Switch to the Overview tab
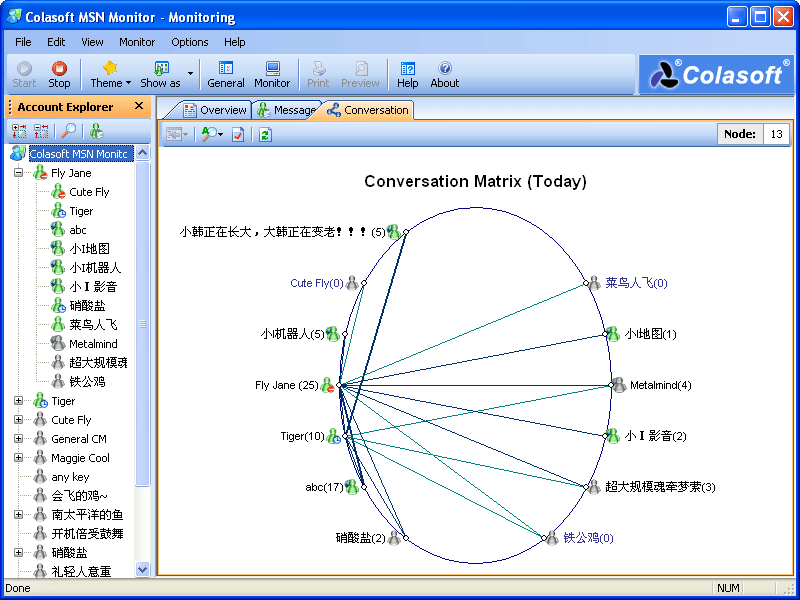Image resolution: width=800 pixels, height=600 pixels. tap(214, 110)
